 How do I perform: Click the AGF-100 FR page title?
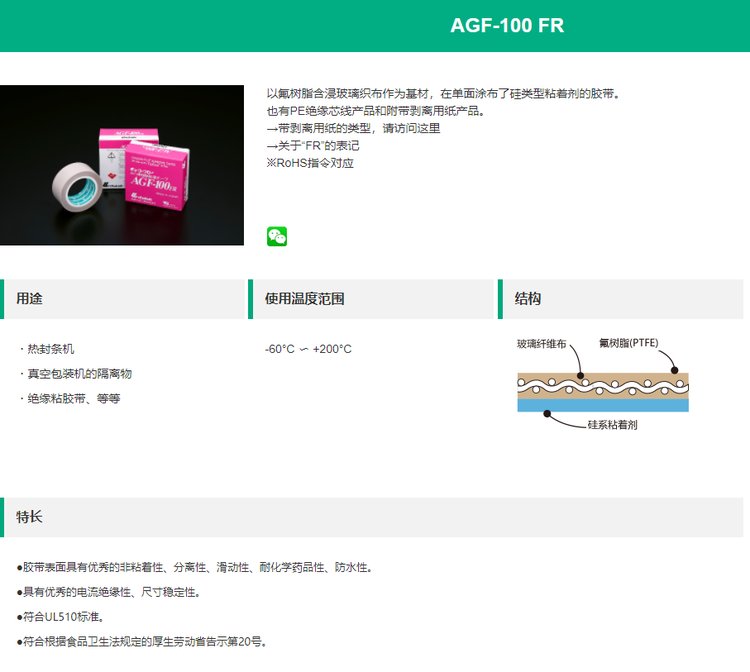coord(507,26)
